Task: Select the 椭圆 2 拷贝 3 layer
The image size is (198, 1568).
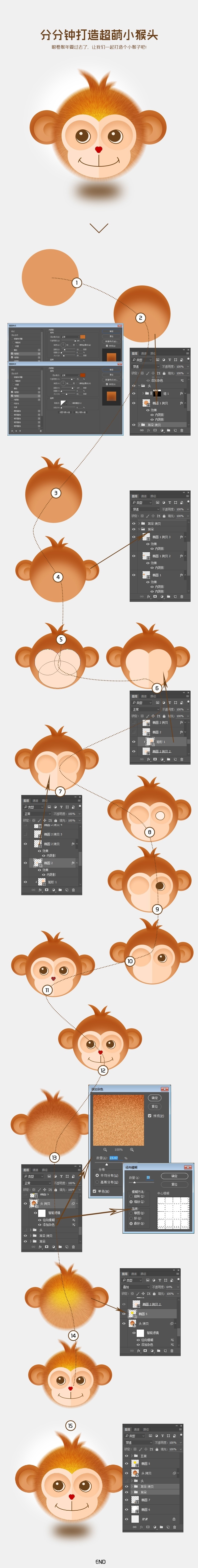Action: tap(54, 835)
